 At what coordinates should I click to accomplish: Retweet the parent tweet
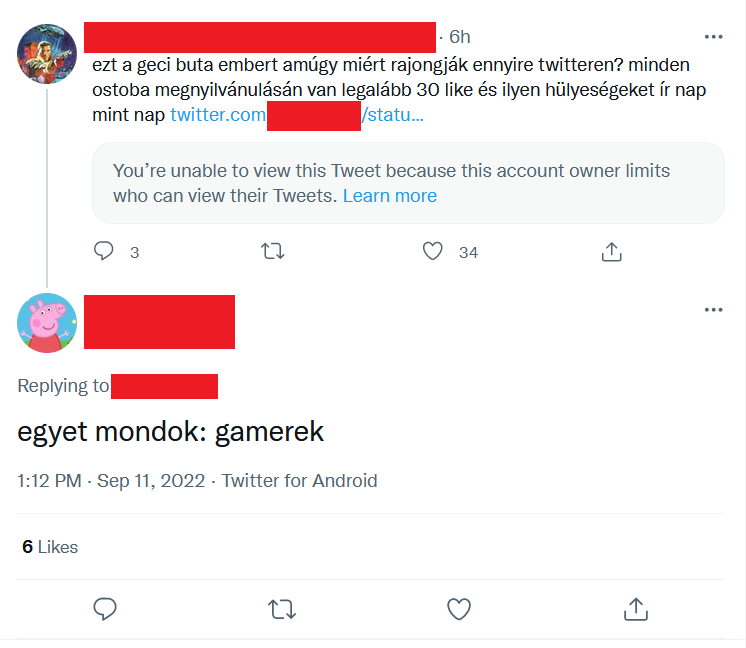pos(272,252)
